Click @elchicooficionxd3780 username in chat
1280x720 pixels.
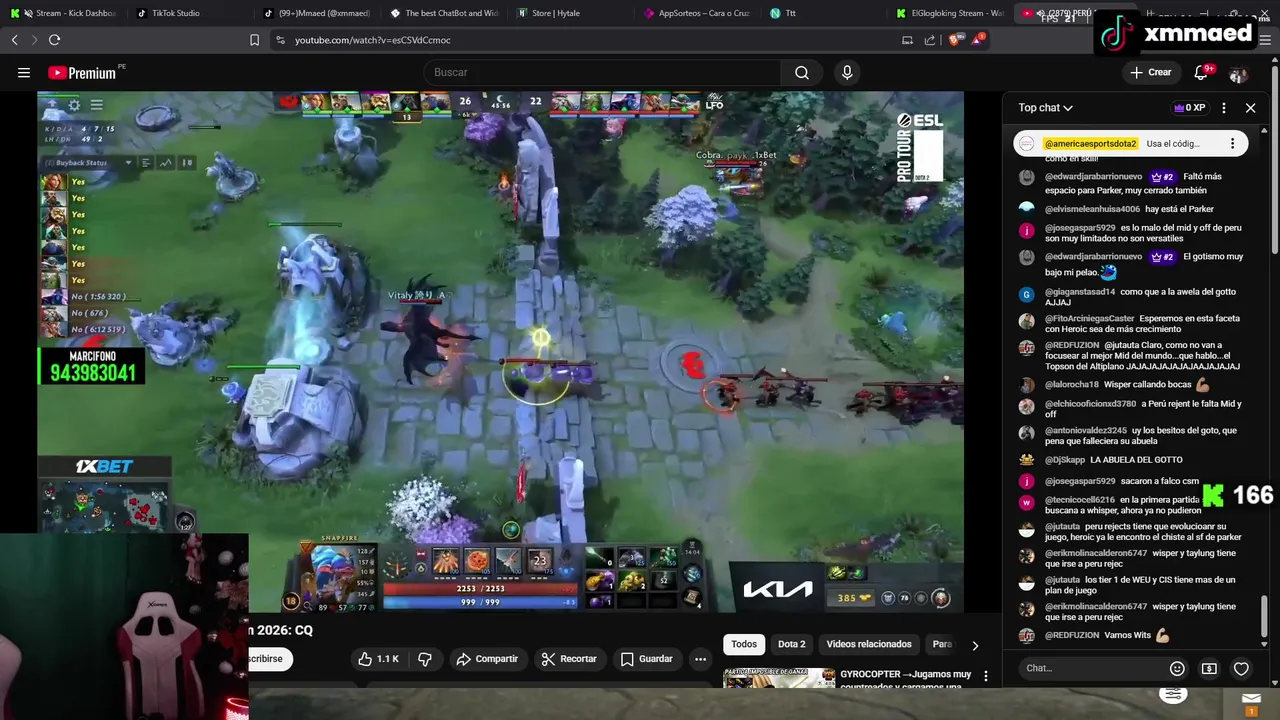pos(1090,404)
